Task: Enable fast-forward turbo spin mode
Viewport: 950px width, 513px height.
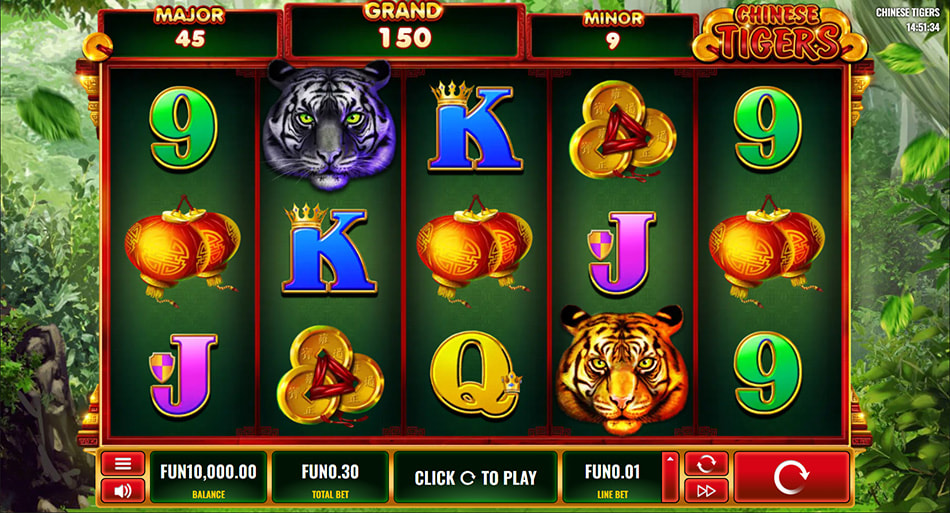Action: pyautogui.click(x=706, y=490)
